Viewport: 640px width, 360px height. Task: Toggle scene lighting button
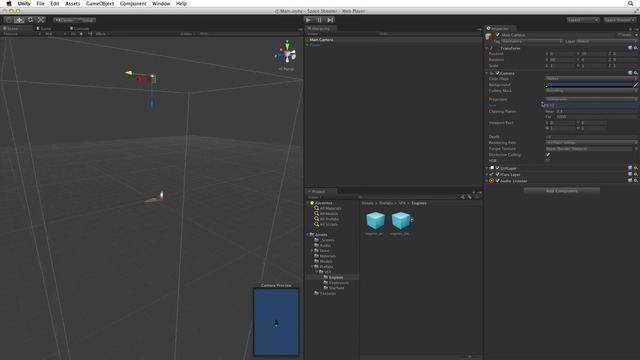(x=81, y=34)
